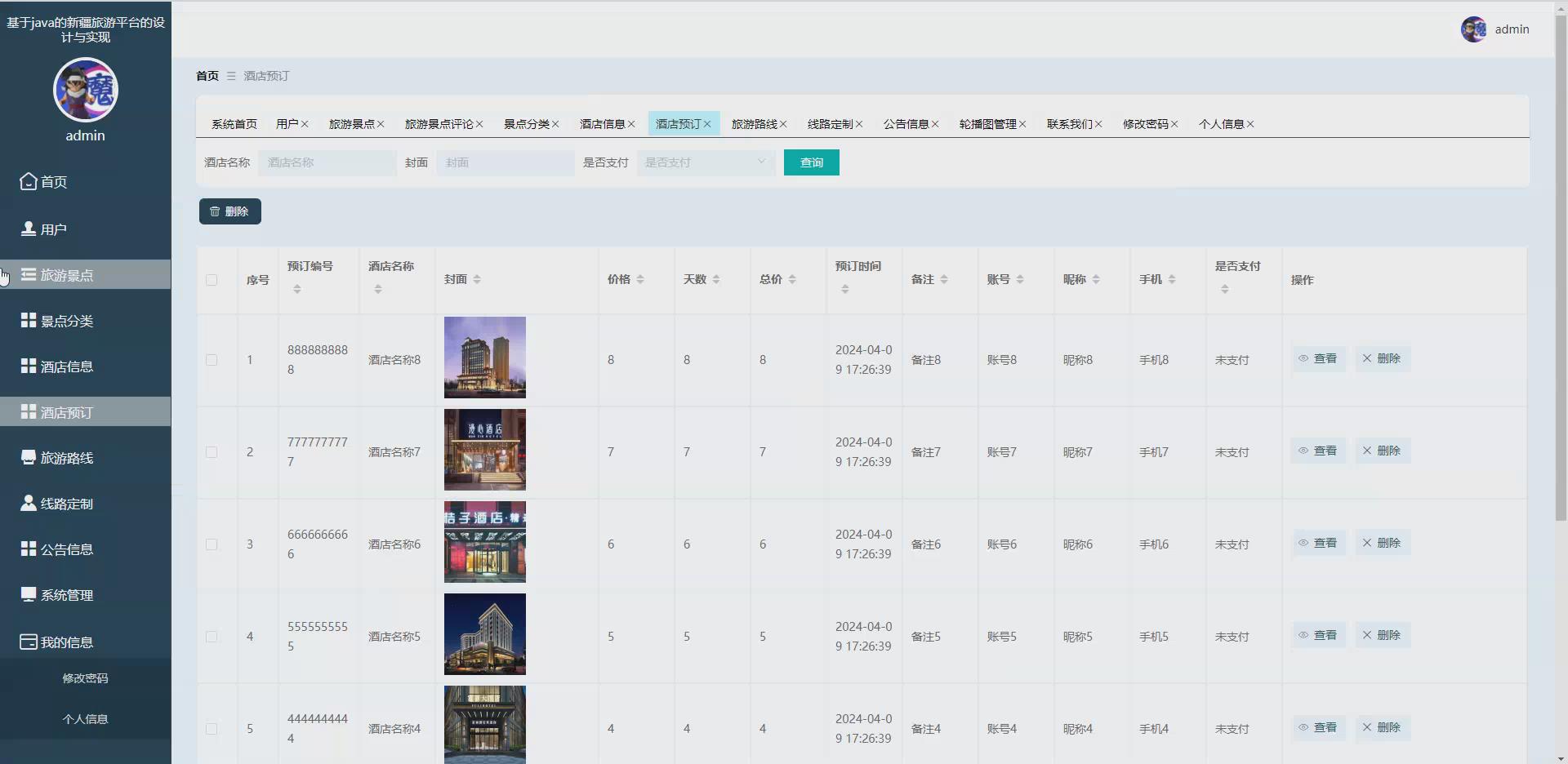Close the 旅游景点评论 tab
The width and height of the screenshot is (1568, 764).
click(479, 124)
